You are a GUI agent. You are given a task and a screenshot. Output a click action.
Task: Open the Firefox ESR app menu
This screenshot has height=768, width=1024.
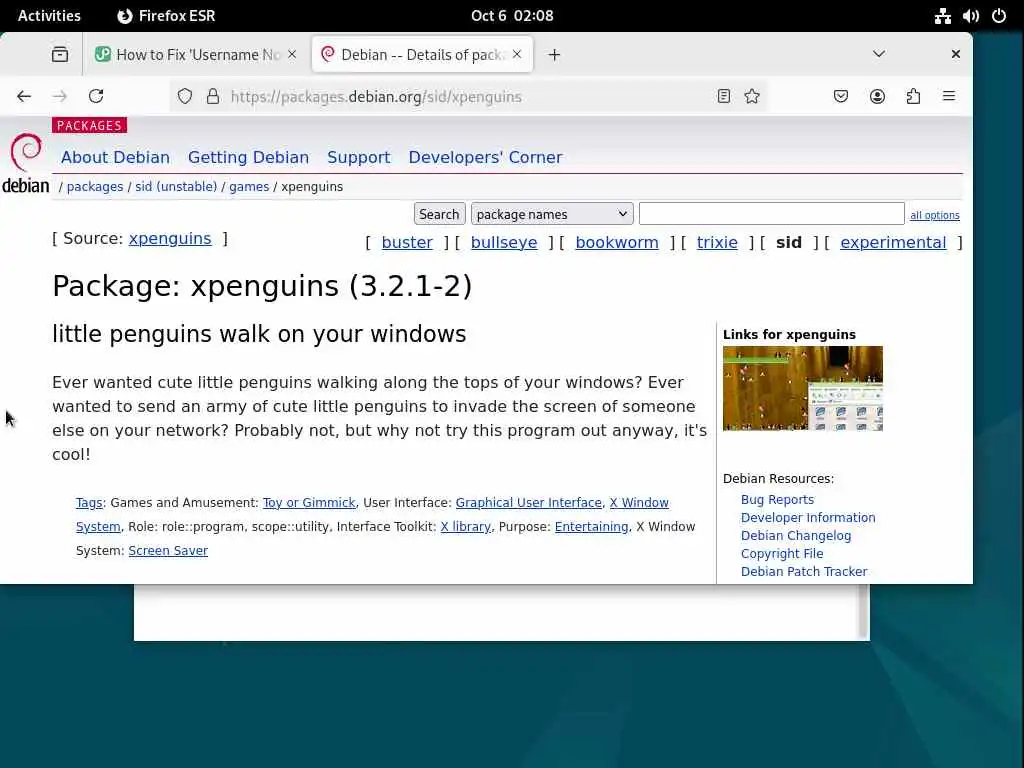pos(166,16)
